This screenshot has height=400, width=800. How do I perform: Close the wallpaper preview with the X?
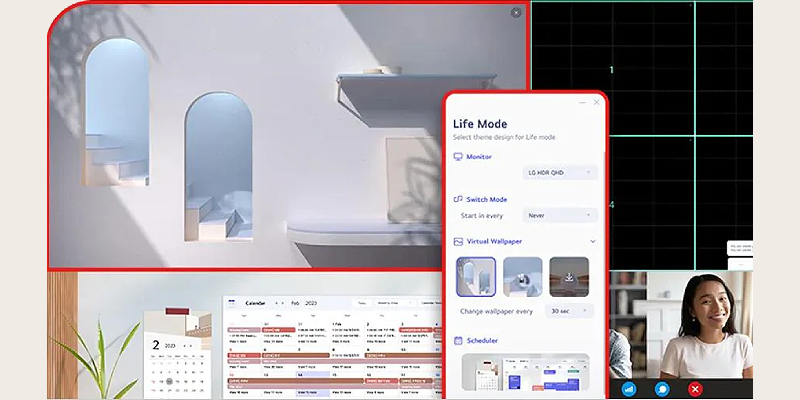pos(516,13)
